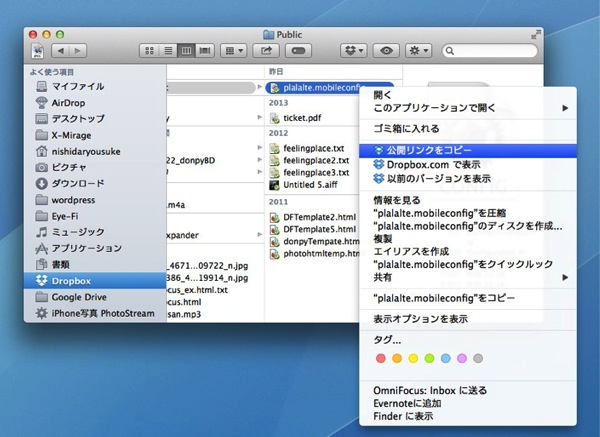The width and height of the screenshot is (600, 437).
Task: Click the forward navigation arrow
Action: tap(78, 51)
